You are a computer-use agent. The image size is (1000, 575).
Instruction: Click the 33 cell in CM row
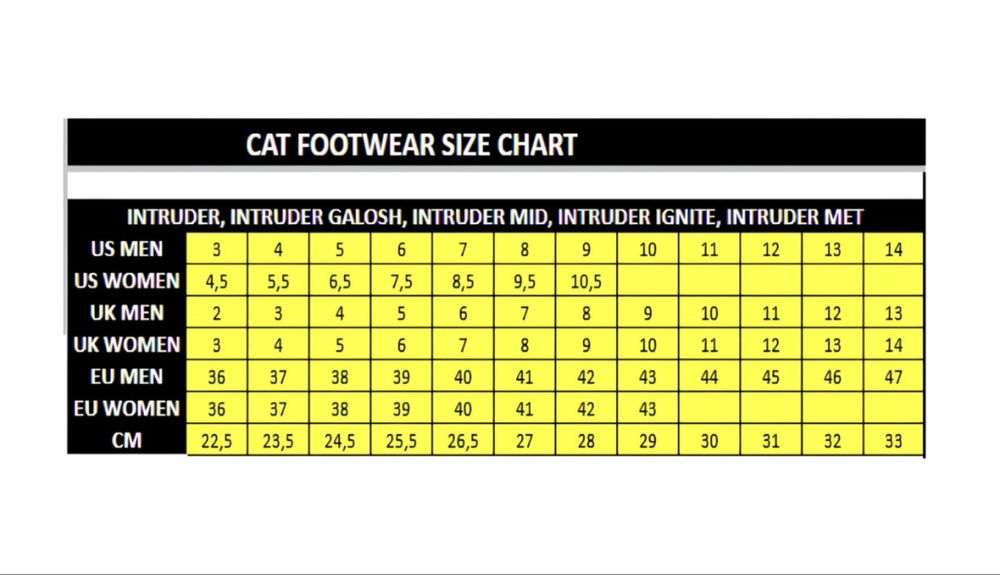point(893,441)
